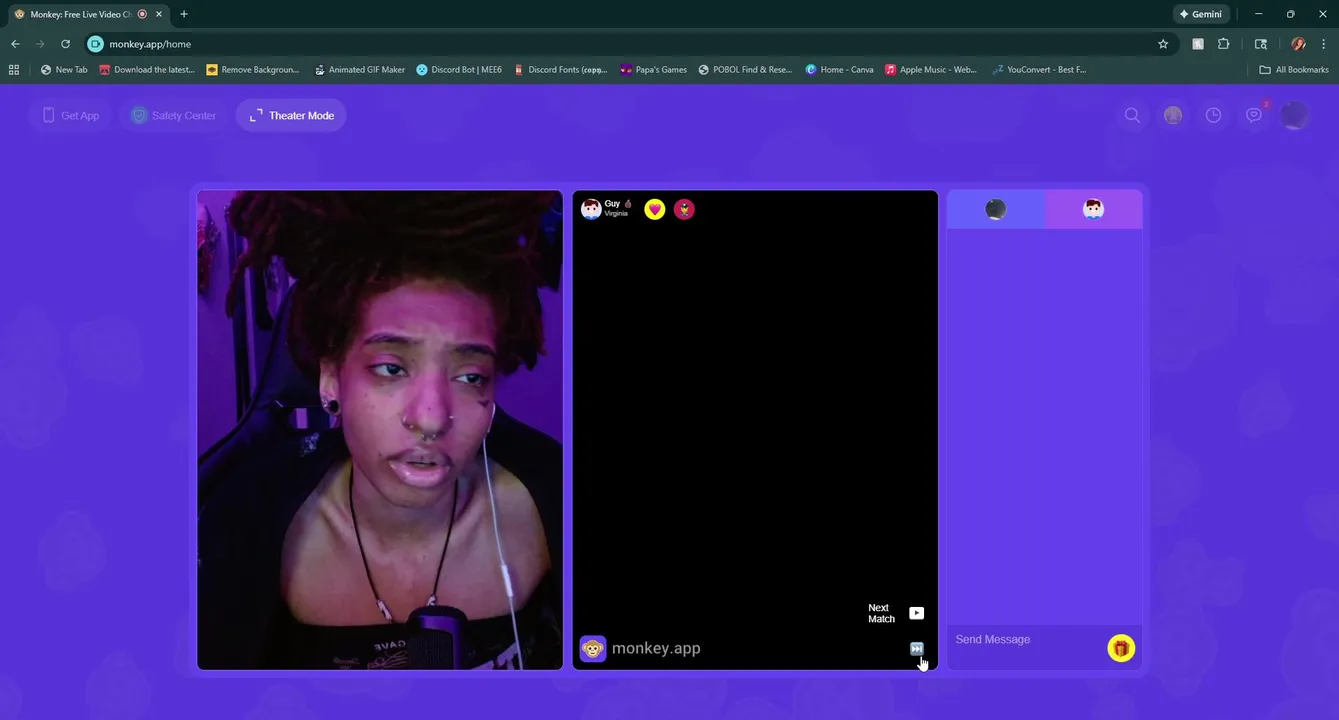The height and width of the screenshot is (720, 1339).
Task: Open the Remove Background bookmark
Action: pyautogui.click(x=253, y=70)
